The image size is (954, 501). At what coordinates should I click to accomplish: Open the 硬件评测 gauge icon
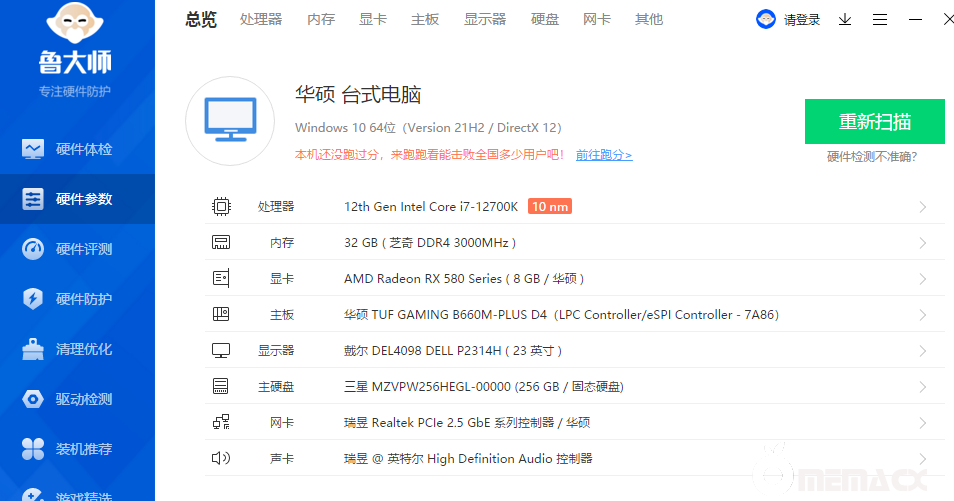[x=34, y=249]
